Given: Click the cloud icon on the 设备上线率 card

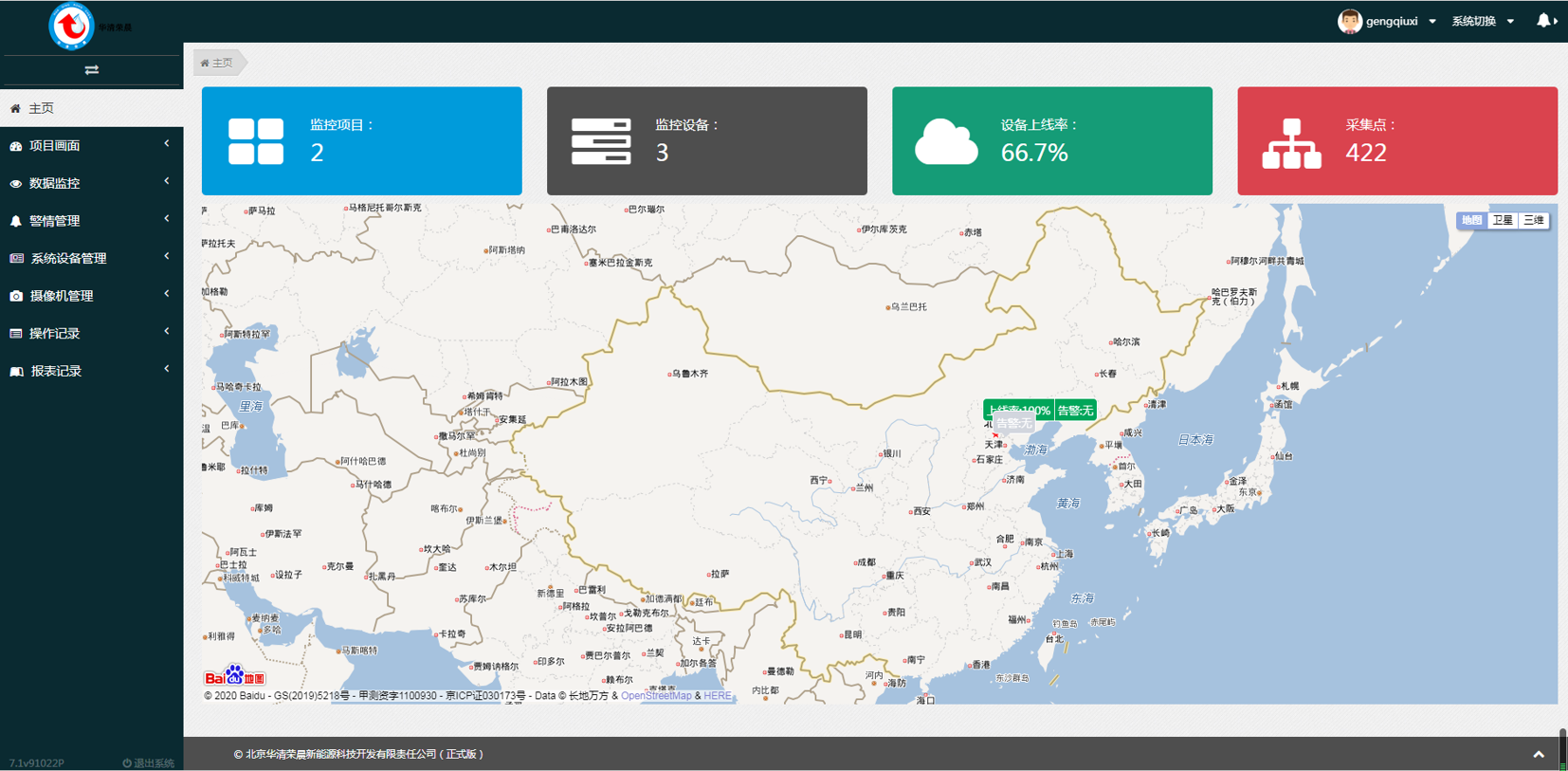Looking at the screenshot, I should (946, 142).
